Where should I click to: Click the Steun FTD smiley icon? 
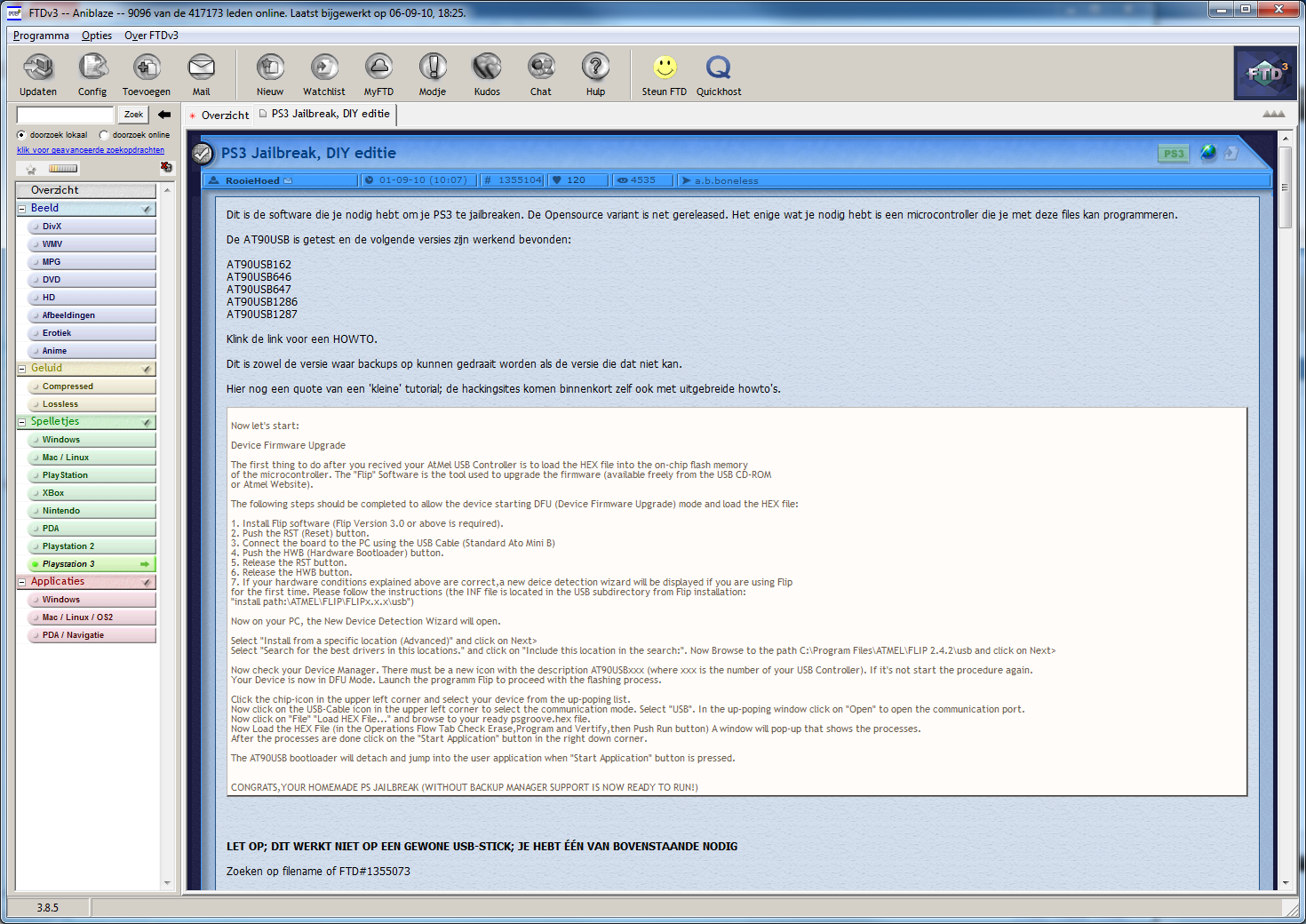(x=665, y=68)
